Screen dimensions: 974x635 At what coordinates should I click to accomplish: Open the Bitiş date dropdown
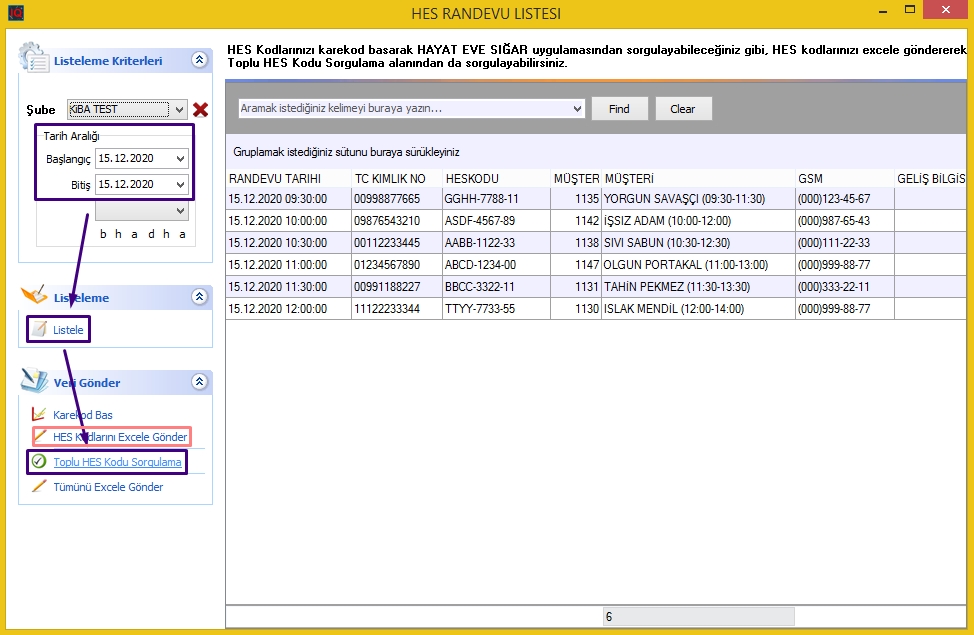(180, 185)
